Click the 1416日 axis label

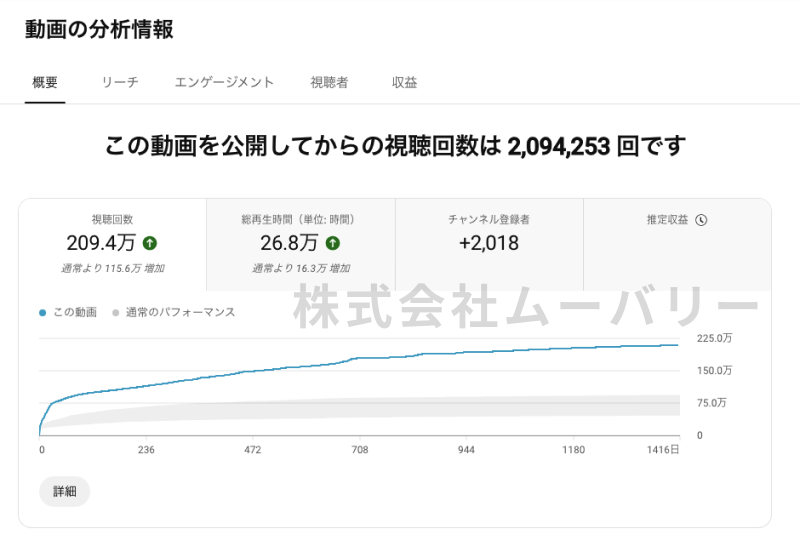coord(662,451)
